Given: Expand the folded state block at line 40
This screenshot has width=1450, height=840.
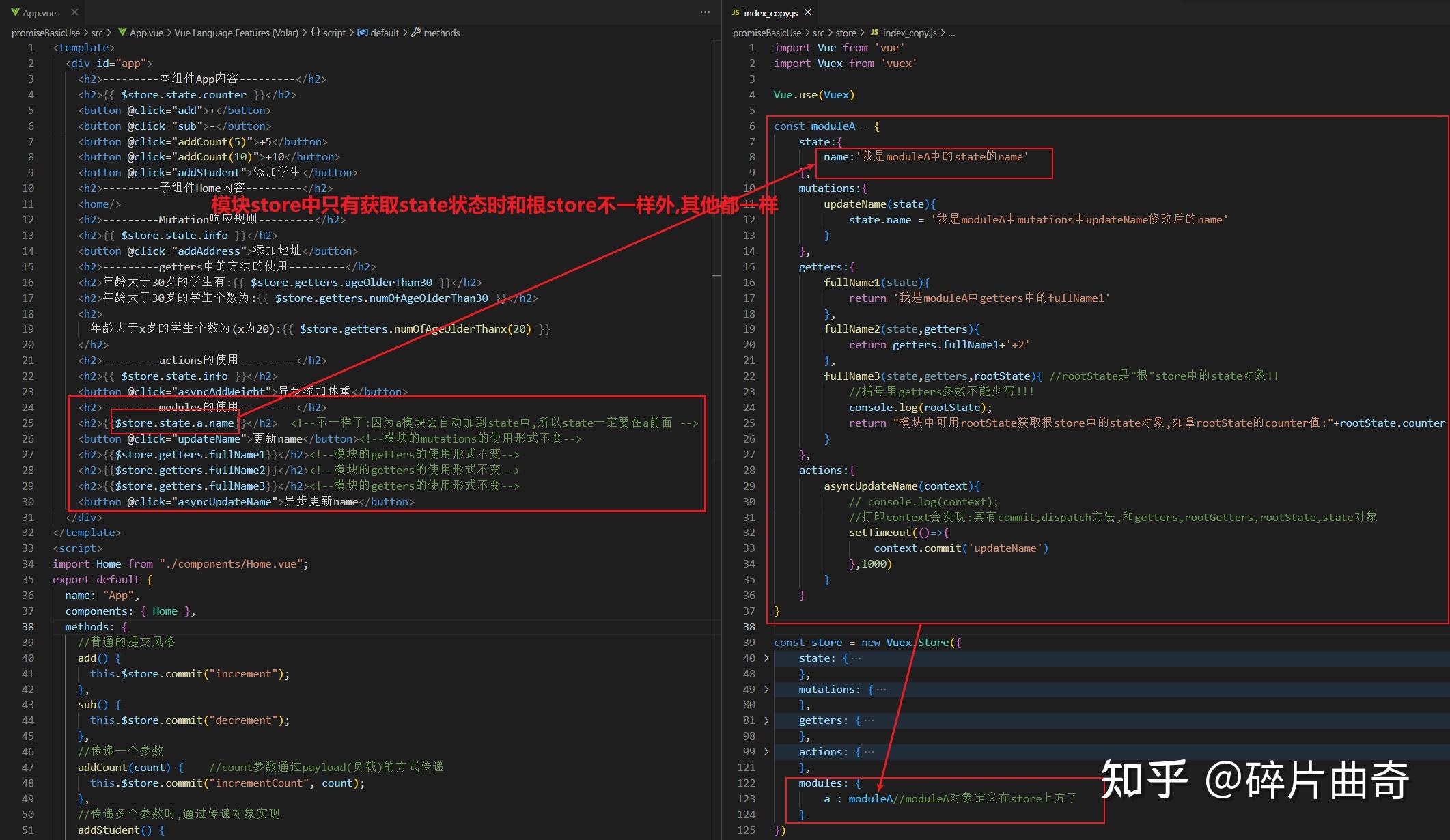Looking at the screenshot, I should click(766, 658).
